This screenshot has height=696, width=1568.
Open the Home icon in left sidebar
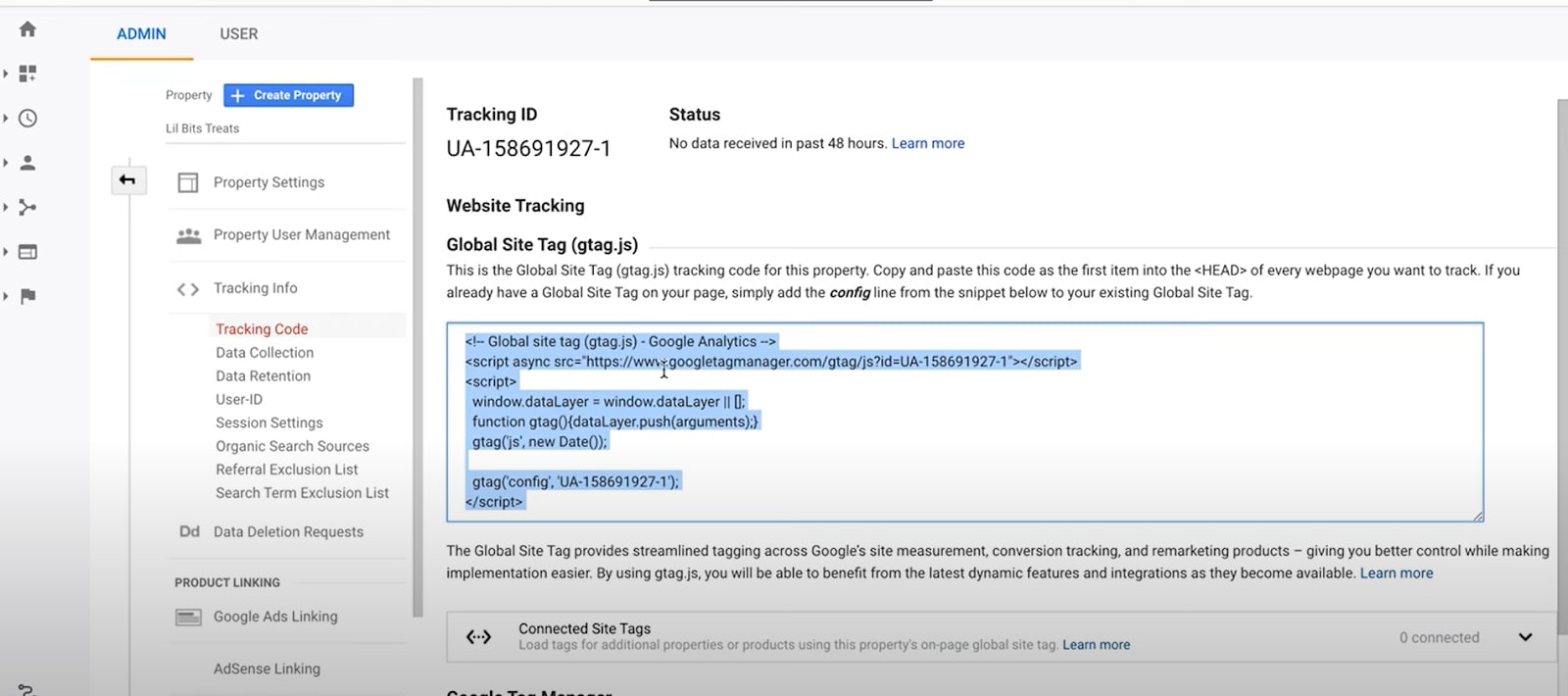[27, 29]
